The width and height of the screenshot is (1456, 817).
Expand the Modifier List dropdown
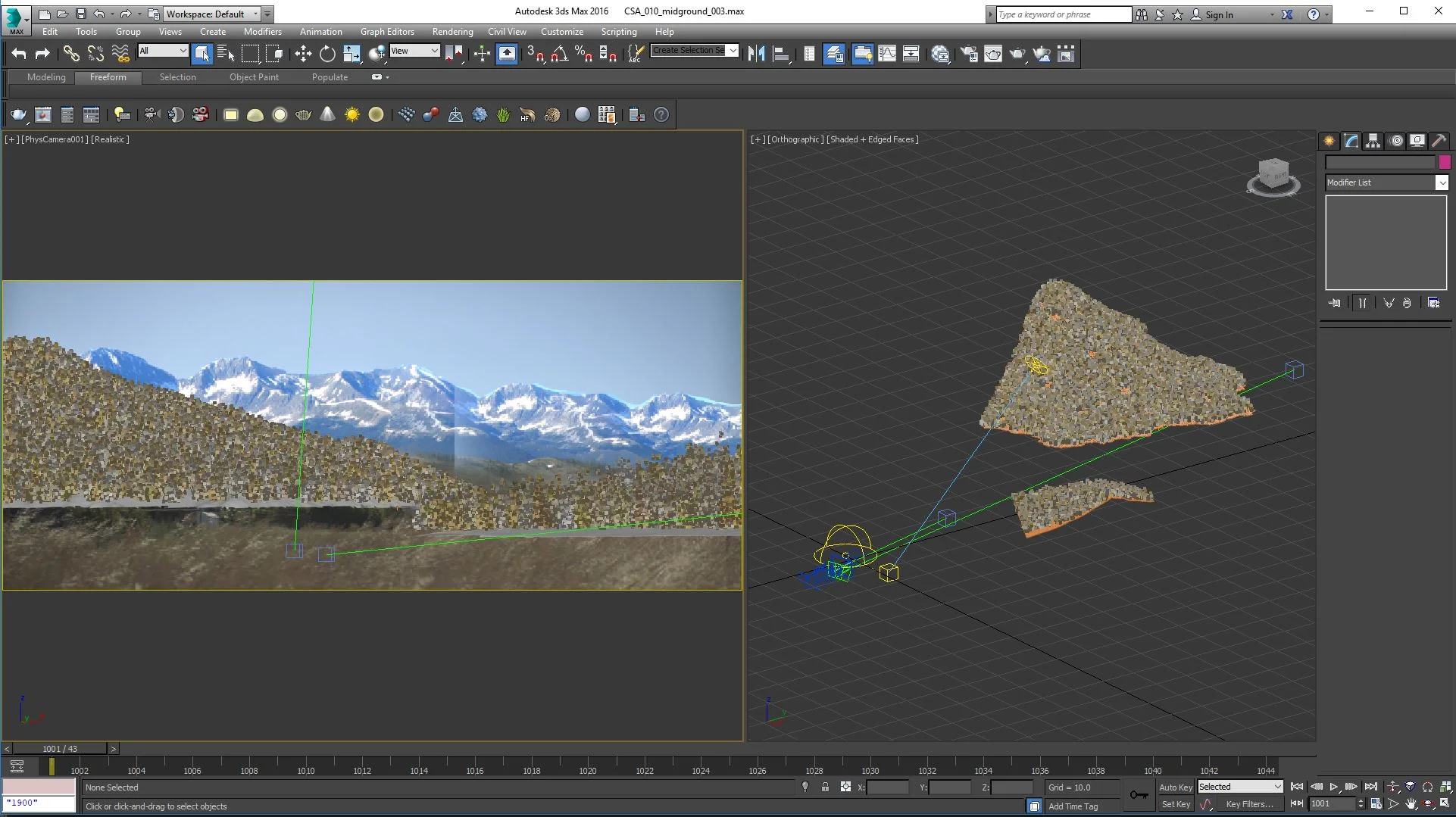1441,182
